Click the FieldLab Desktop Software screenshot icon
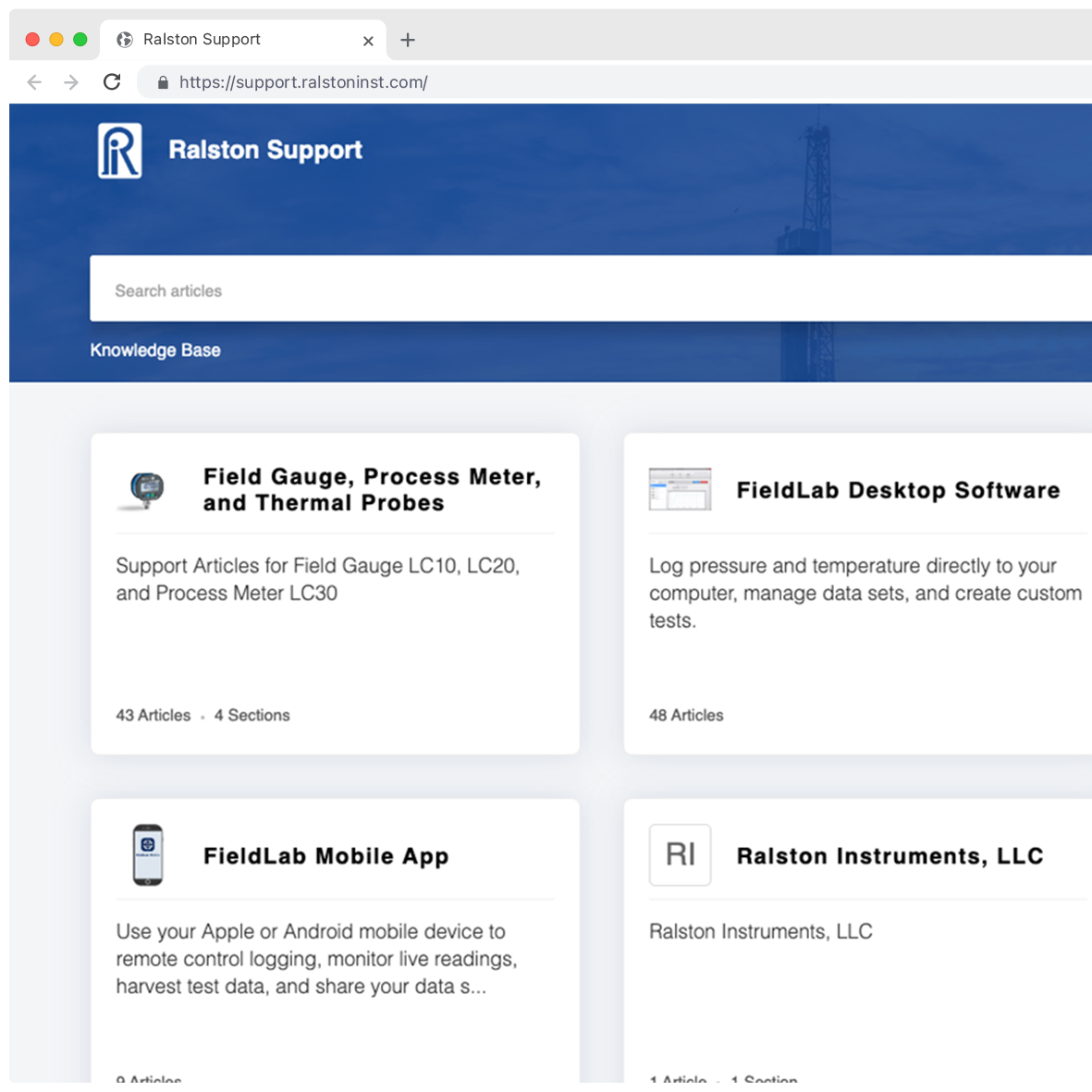 (680, 489)
